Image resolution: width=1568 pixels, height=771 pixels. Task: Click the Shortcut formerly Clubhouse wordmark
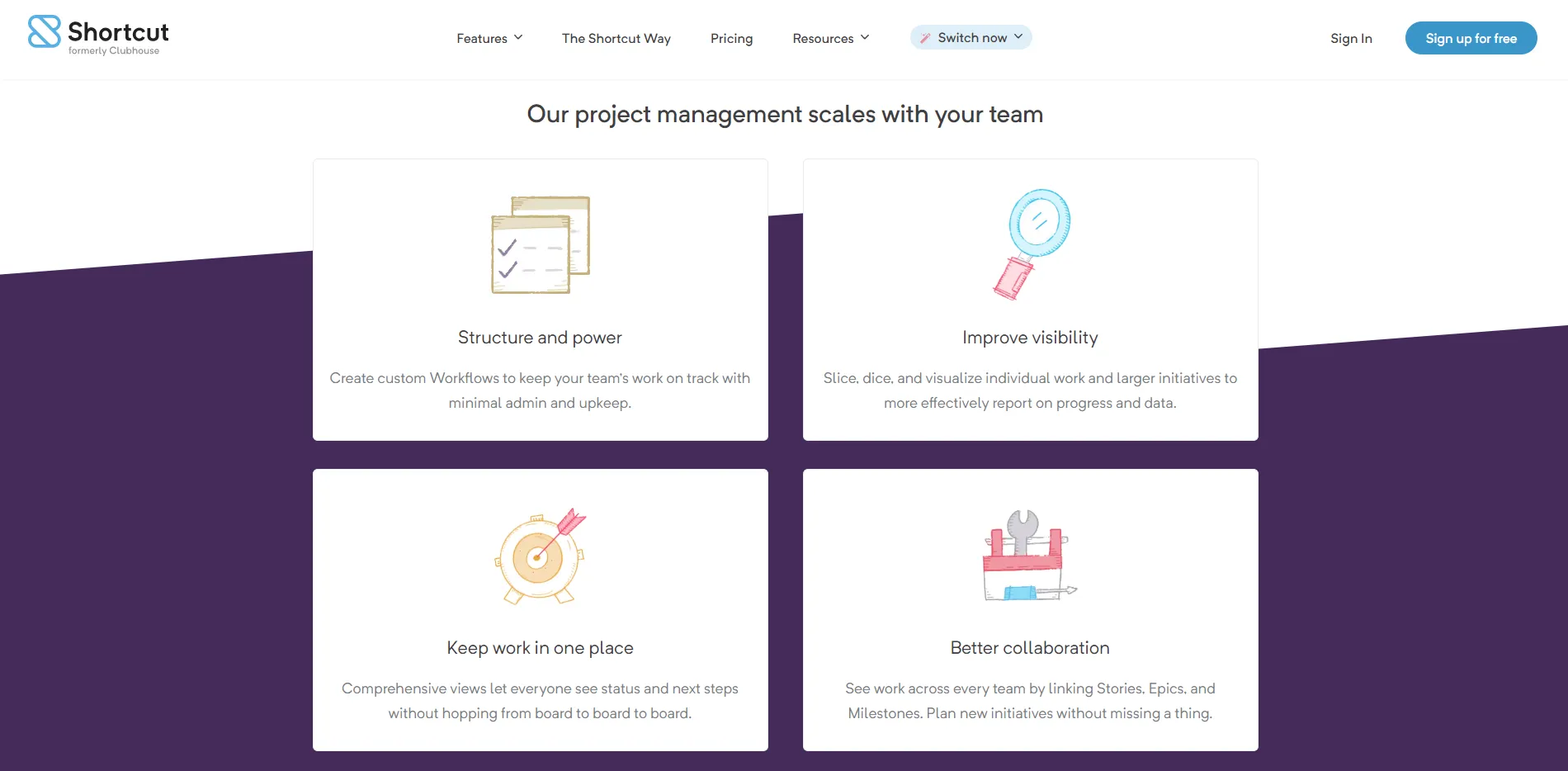118,36
